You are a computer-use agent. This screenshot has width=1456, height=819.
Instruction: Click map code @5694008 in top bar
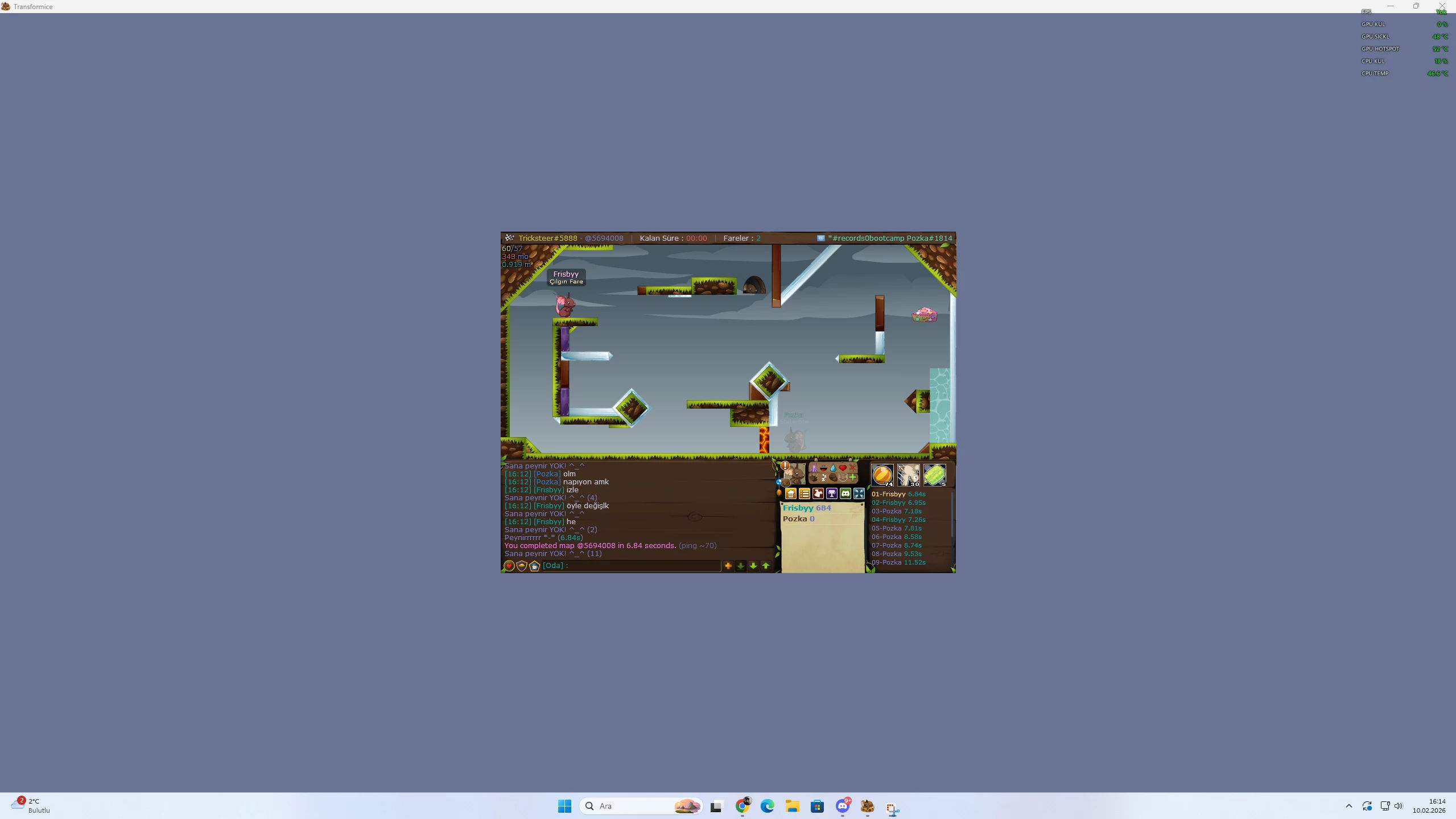point(604,238)
